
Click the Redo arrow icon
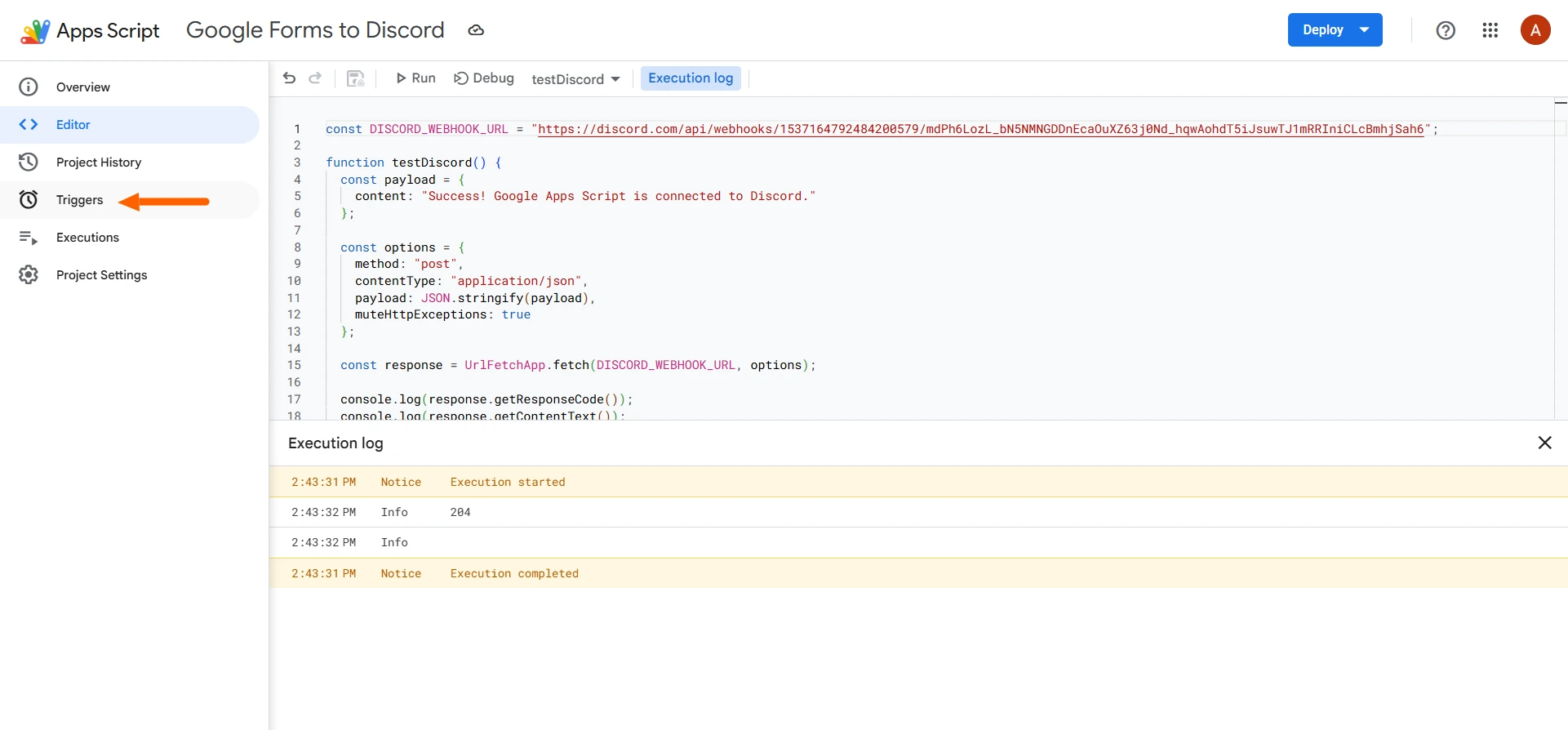(315, 78)
